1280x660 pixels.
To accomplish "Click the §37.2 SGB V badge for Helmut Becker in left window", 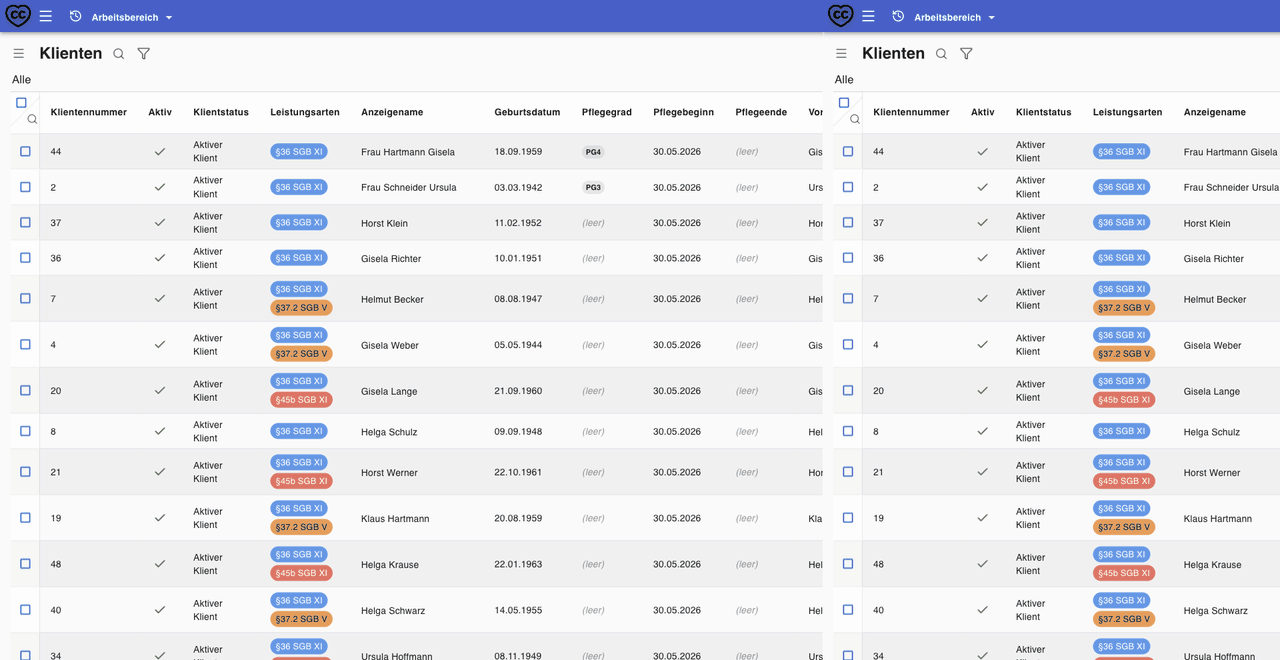I will tap(301, 308).
